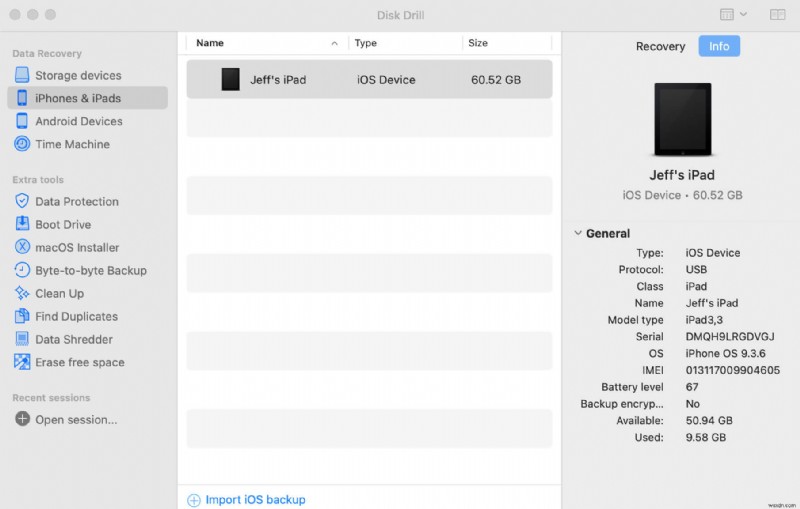Click the Boot Drive icon
800x509 pixels.
[x=22, y=224]
